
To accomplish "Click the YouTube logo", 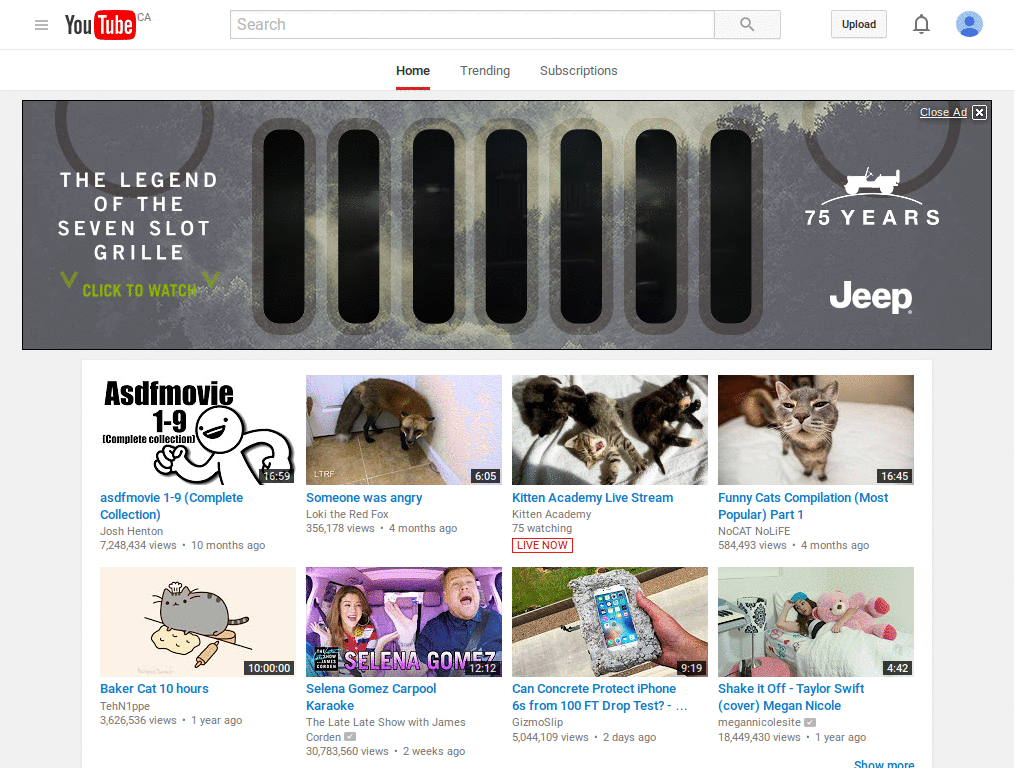I will [100, 25].
